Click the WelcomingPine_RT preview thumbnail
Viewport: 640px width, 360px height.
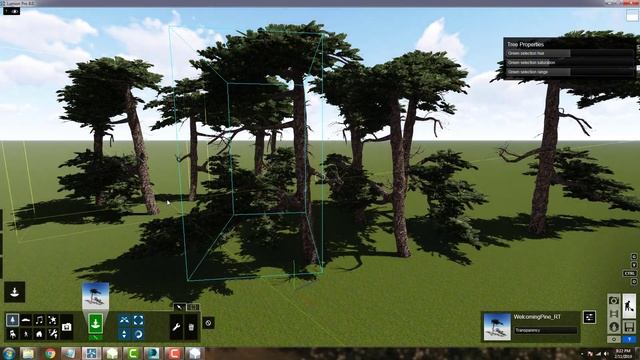497,327
